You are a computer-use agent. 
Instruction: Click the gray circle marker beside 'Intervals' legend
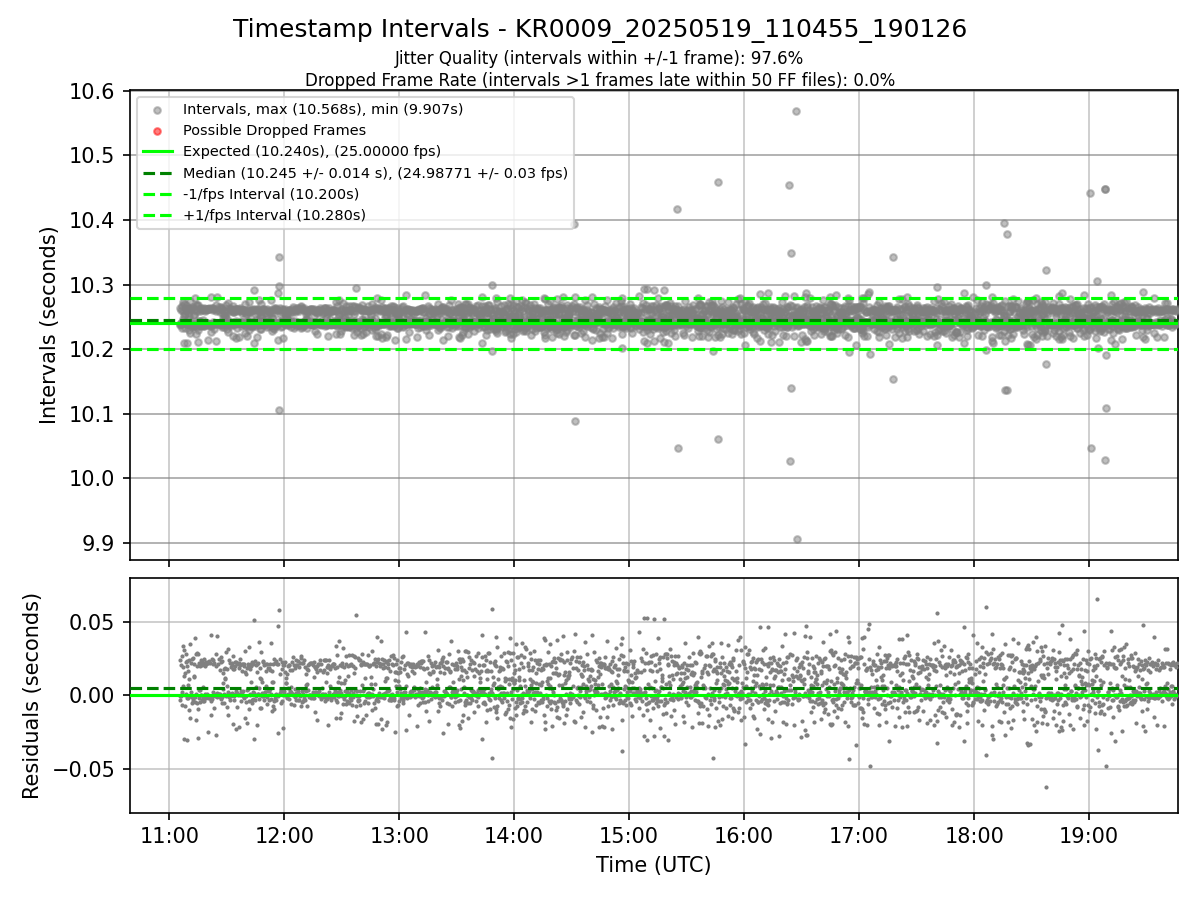157,110
